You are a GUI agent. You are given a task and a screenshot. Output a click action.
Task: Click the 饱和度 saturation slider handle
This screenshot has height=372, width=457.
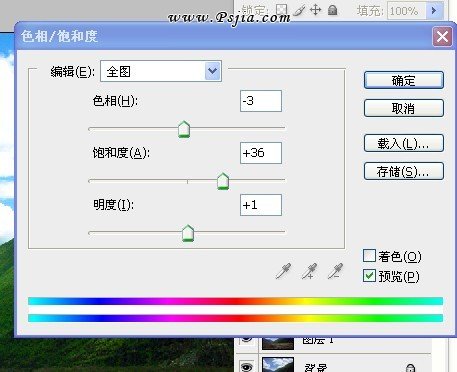point(223,181)
